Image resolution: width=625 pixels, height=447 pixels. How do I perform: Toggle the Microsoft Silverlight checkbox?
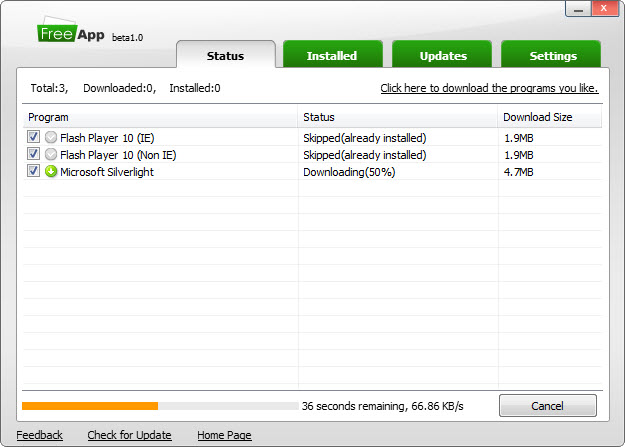(33, 171)
